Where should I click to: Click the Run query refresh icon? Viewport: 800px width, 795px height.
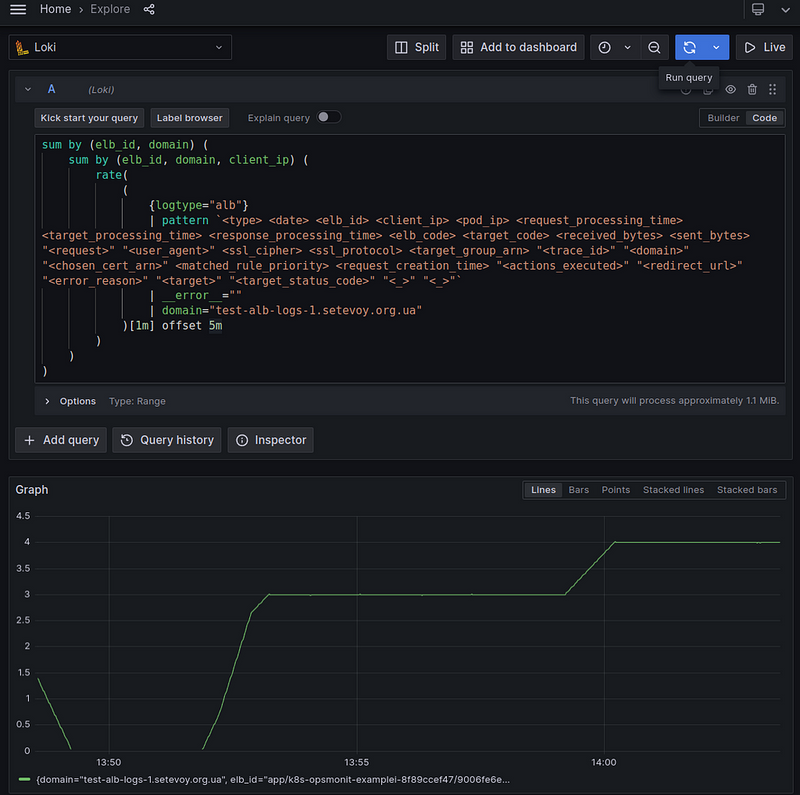[689, 47]
